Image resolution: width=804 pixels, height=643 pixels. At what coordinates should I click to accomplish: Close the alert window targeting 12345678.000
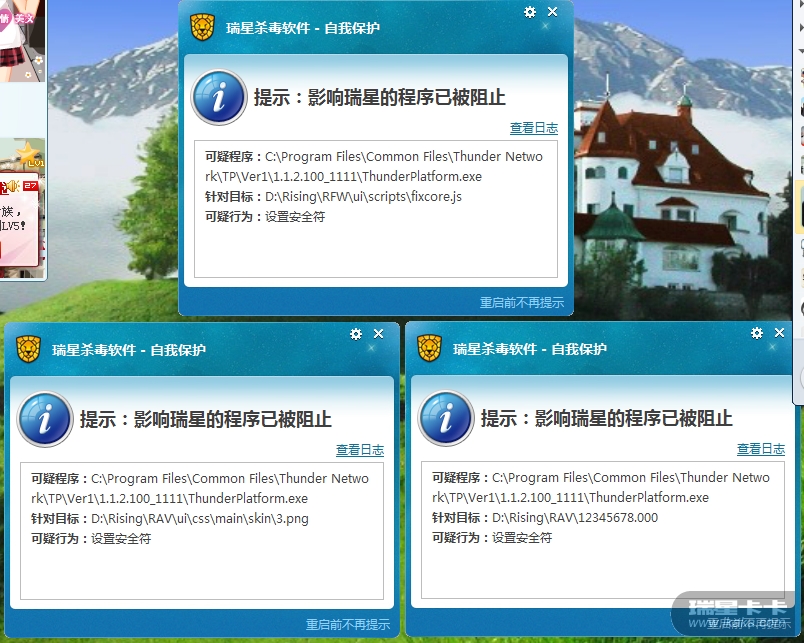pos(779,333)
